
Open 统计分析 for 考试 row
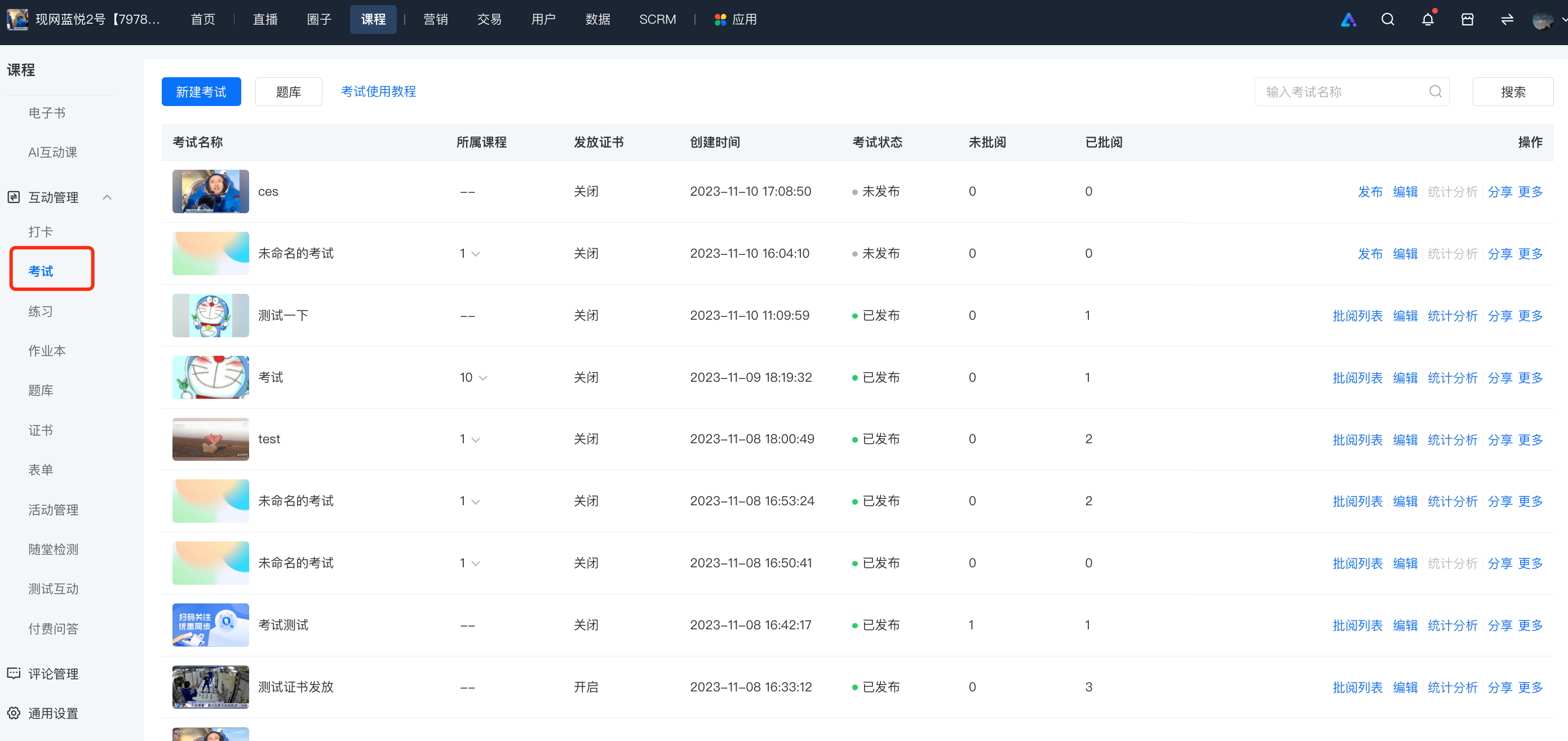tap(1452, 378)
